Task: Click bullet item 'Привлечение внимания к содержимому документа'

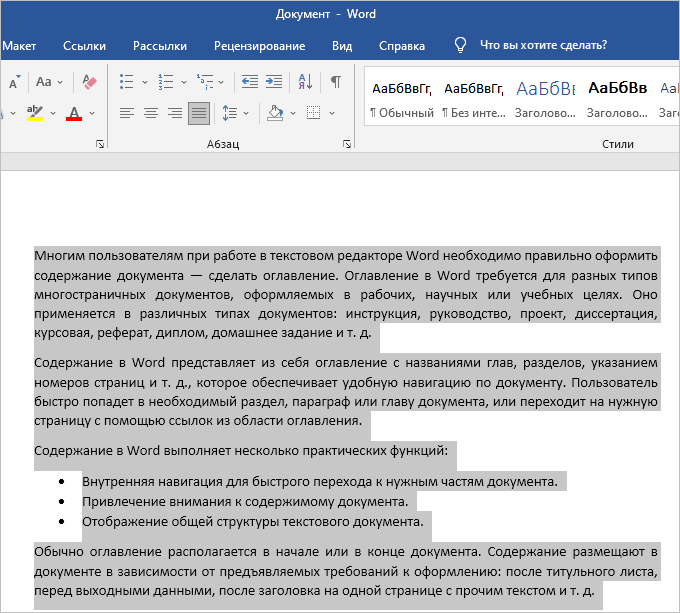Action: [x=245, y=502]
